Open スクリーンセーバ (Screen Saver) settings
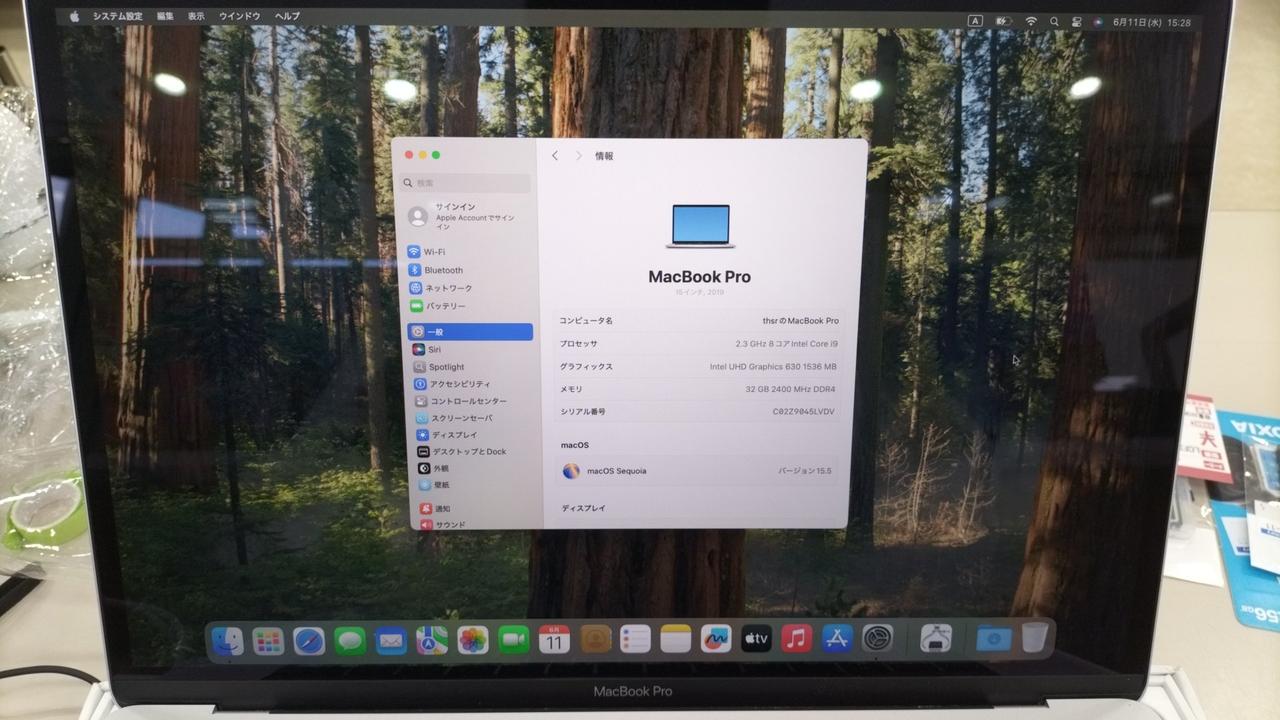 [x=461, y=418]
